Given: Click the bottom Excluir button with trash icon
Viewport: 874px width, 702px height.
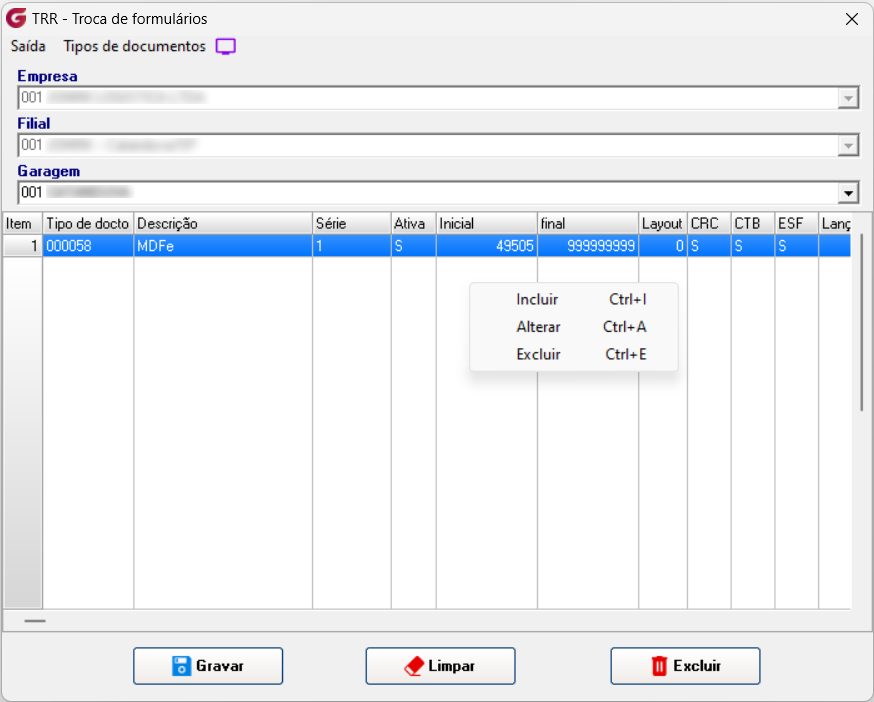Looking at the screenshot, I should point(685,666).
